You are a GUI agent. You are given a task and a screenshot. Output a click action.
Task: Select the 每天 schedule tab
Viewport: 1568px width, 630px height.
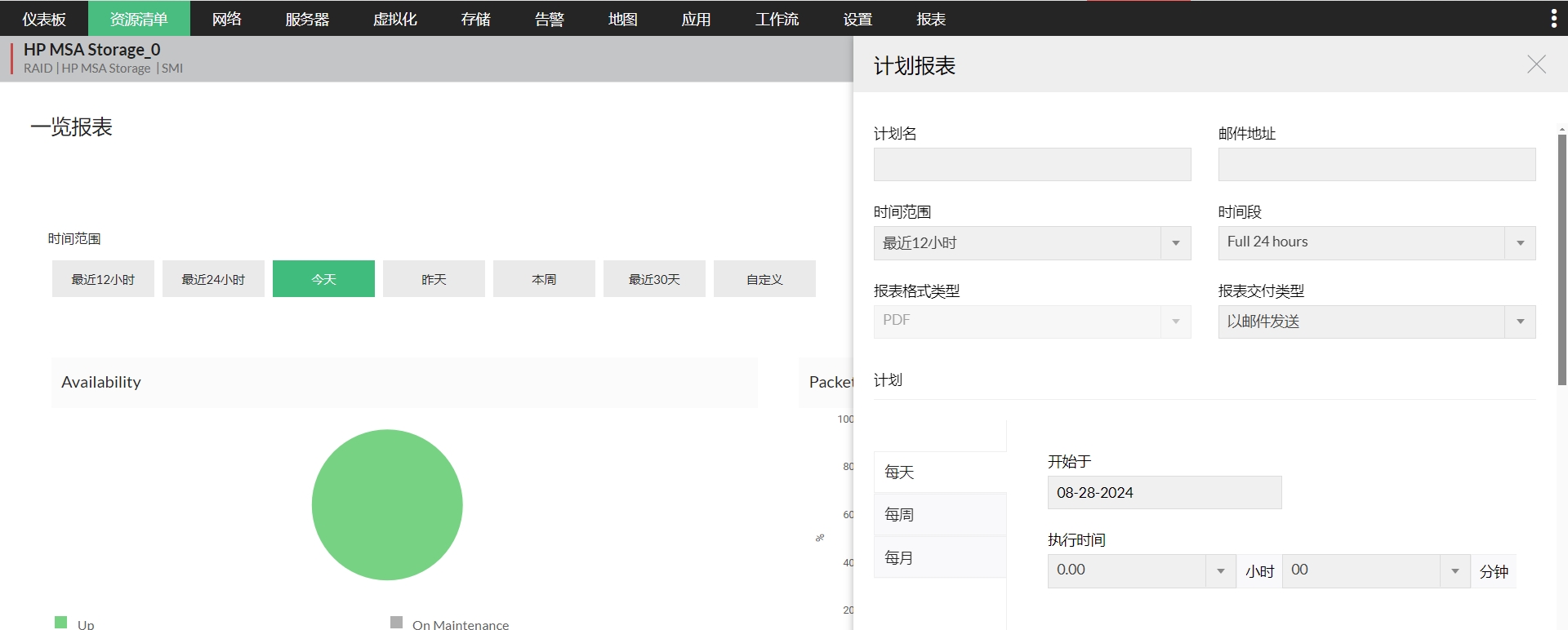pos(940,472)
